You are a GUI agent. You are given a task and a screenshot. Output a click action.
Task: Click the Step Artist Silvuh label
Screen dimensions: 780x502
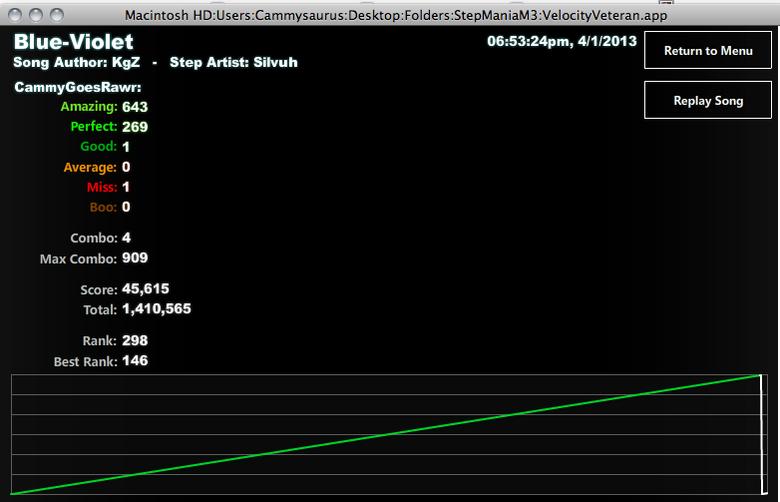coord(233,62)
